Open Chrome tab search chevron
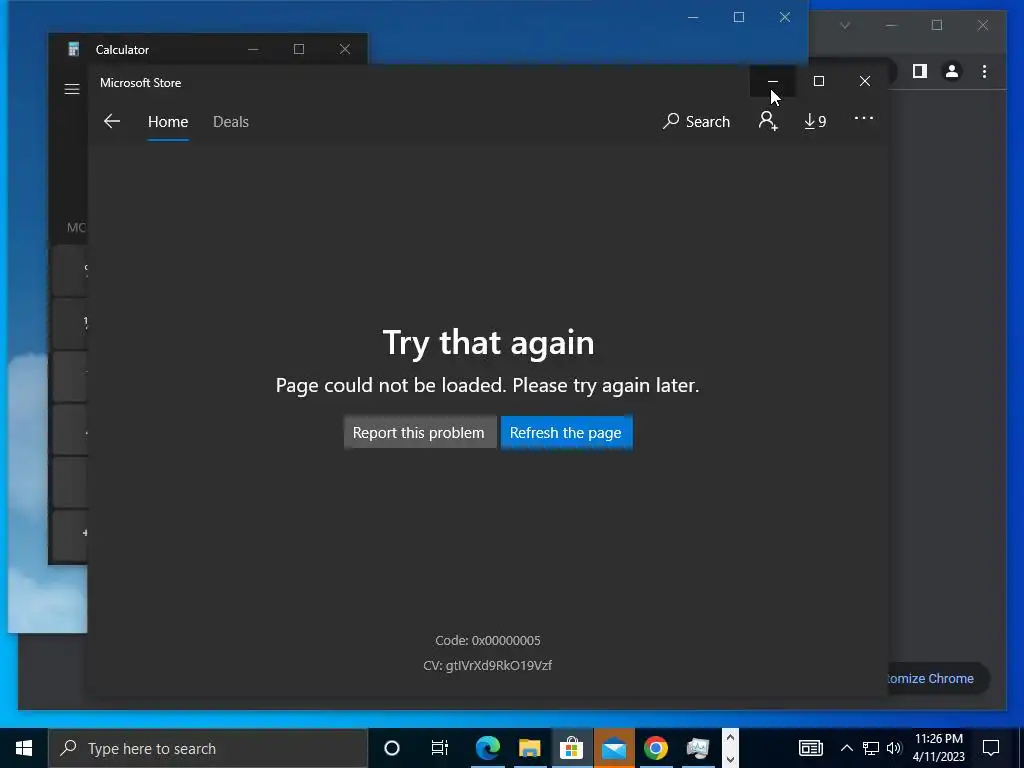Viewport: 1024px width, 768px height. 844,25
